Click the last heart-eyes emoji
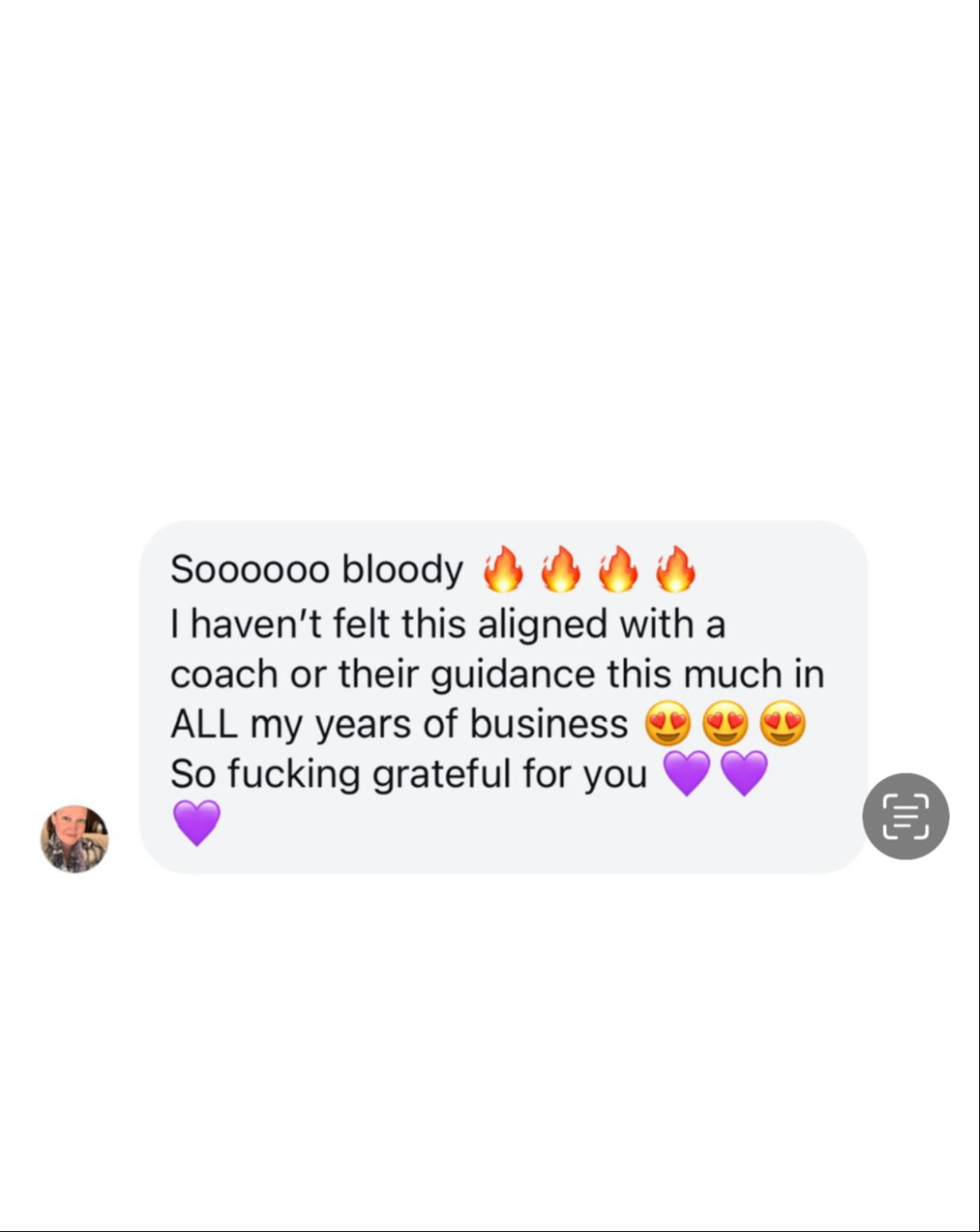 tap(782, 724)
